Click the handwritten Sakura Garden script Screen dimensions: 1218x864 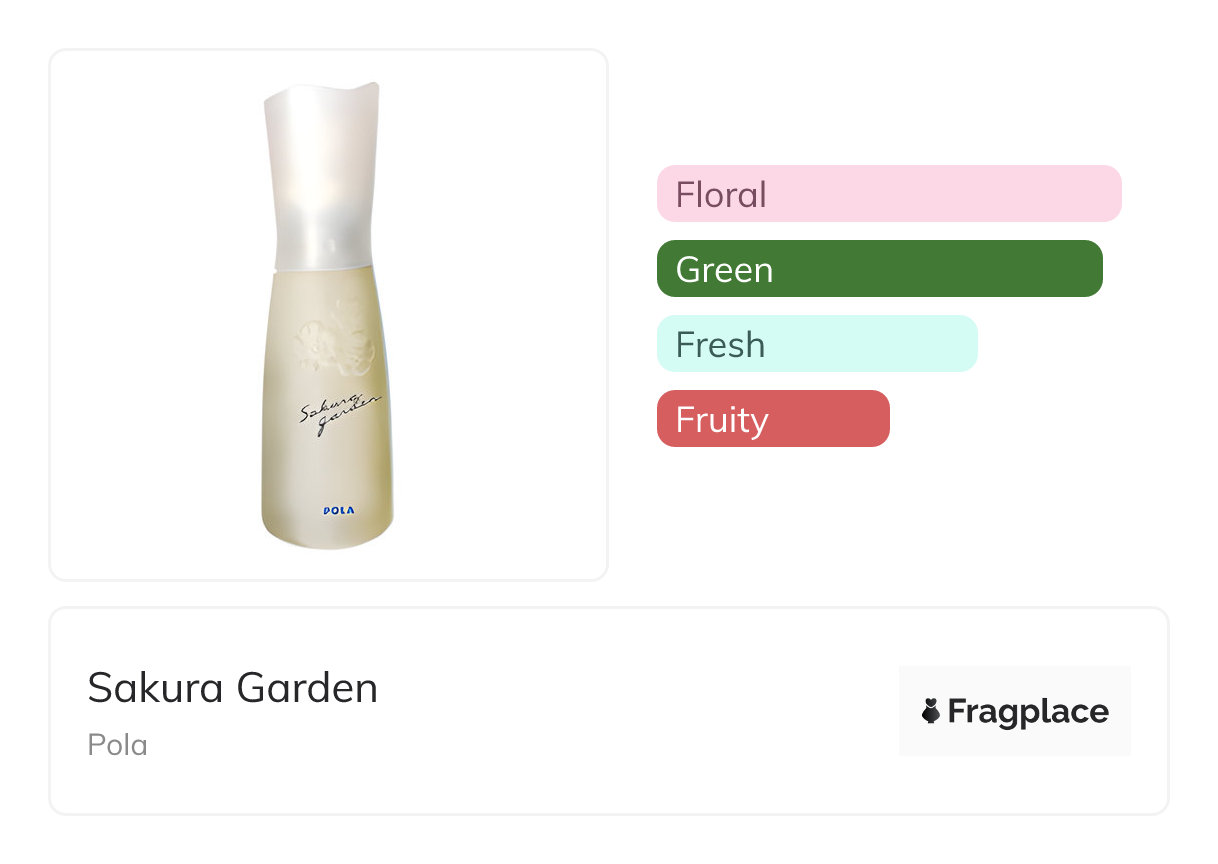(x=339, y=411)
